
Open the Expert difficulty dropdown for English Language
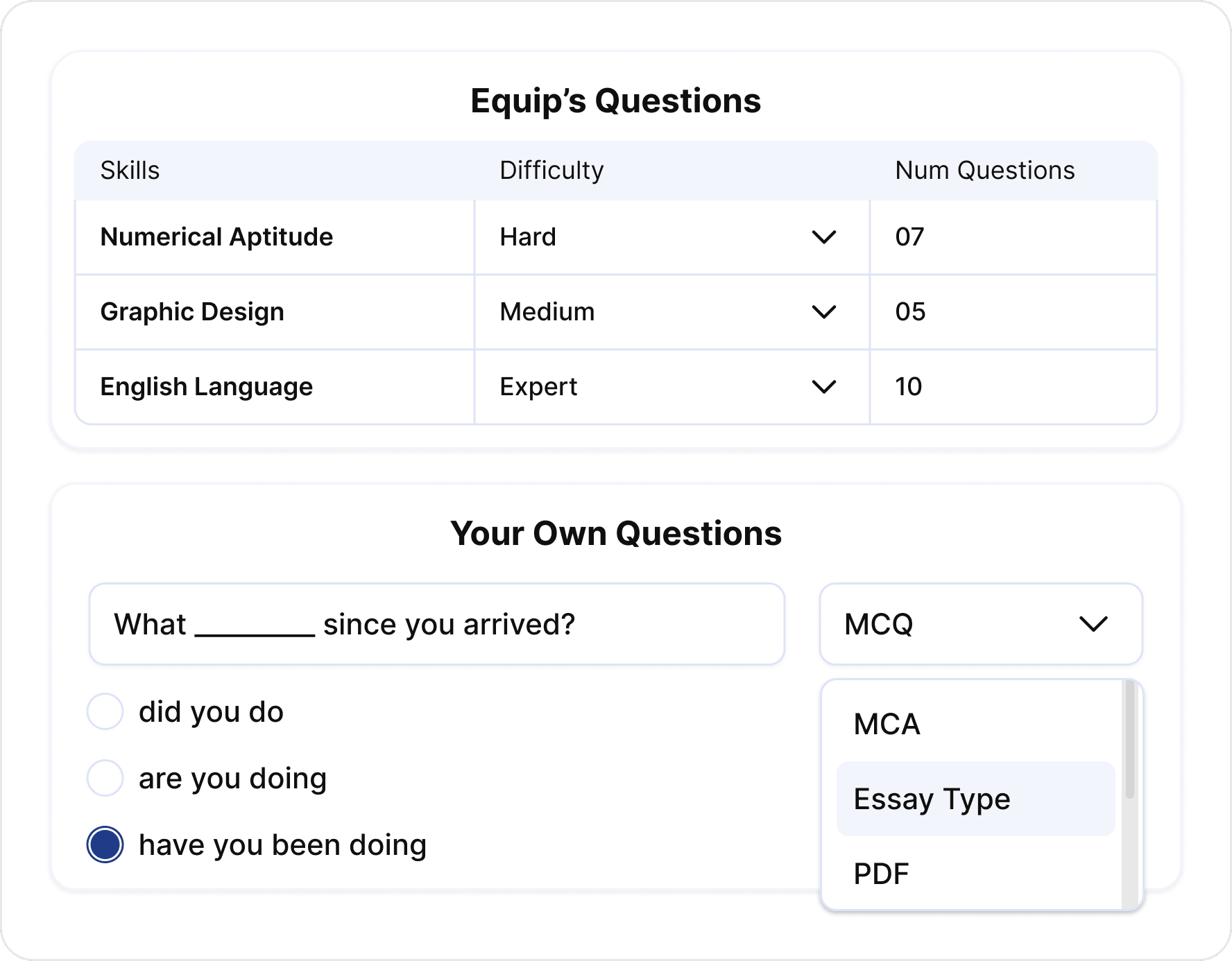click(825, 387)
